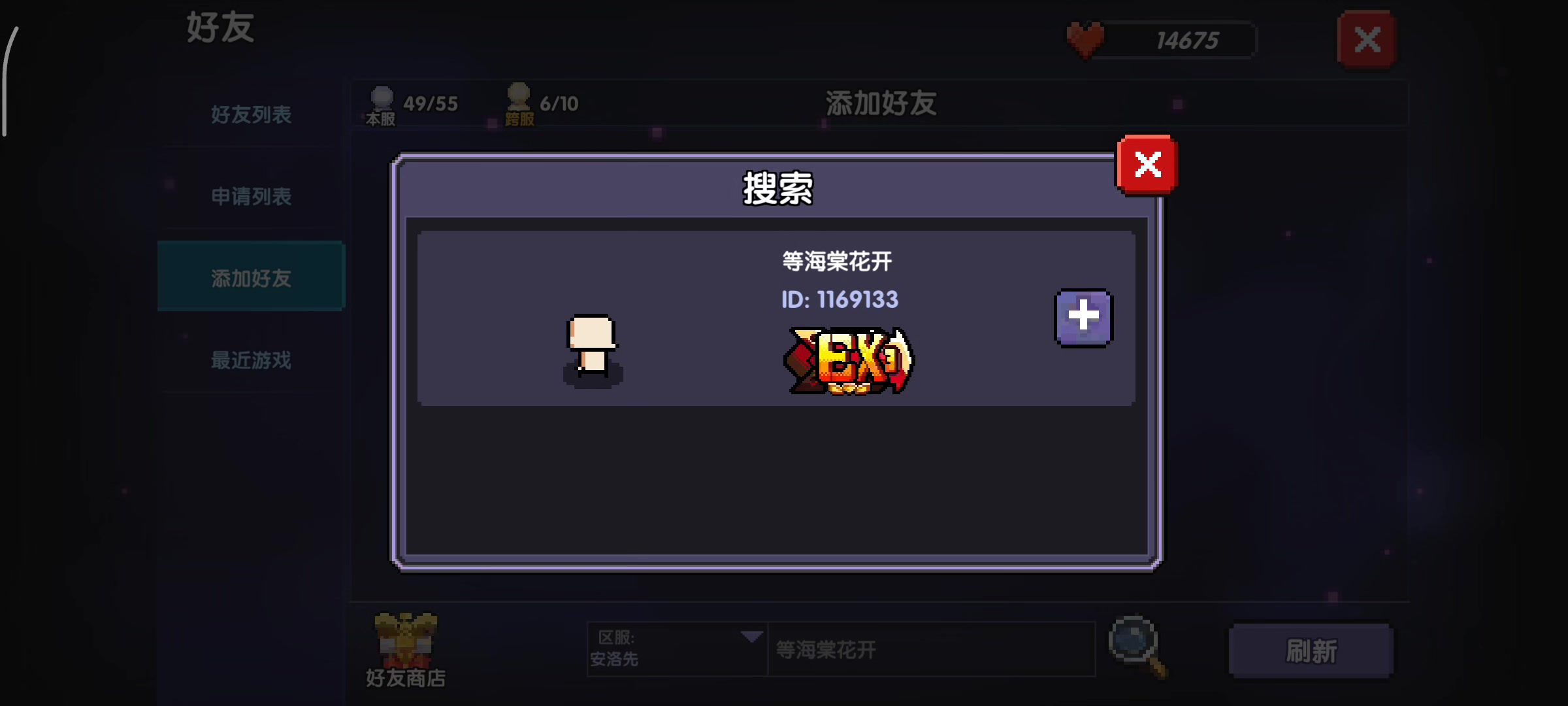This screenshot has height=706, width=1568.
Task: Click the EX rank badge
Action: coord(848,361)
